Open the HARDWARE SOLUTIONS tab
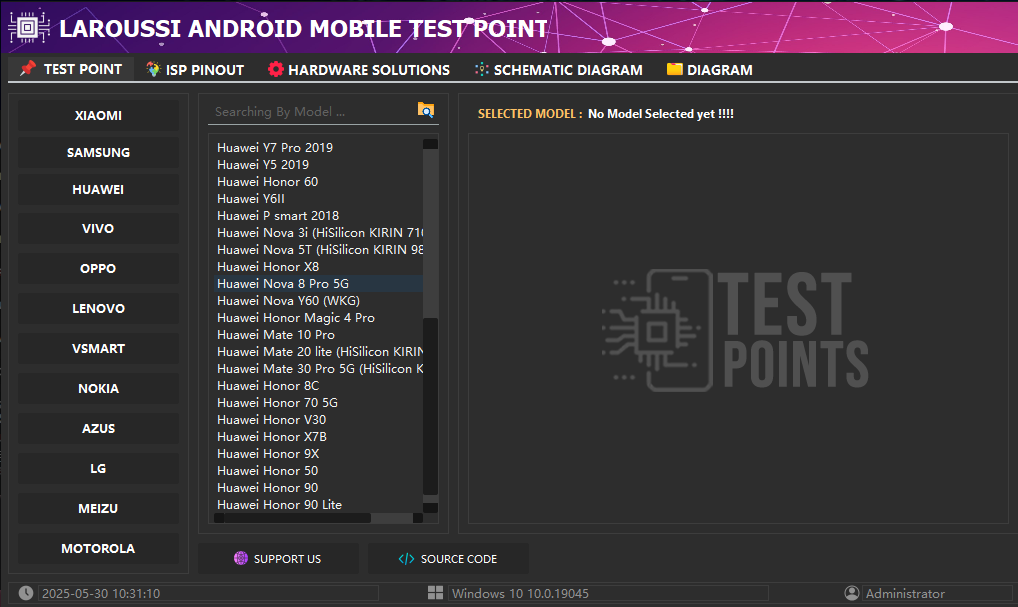Image resolution: width=1018 pixels, height=607 pixels. click(x=359, y=70)
